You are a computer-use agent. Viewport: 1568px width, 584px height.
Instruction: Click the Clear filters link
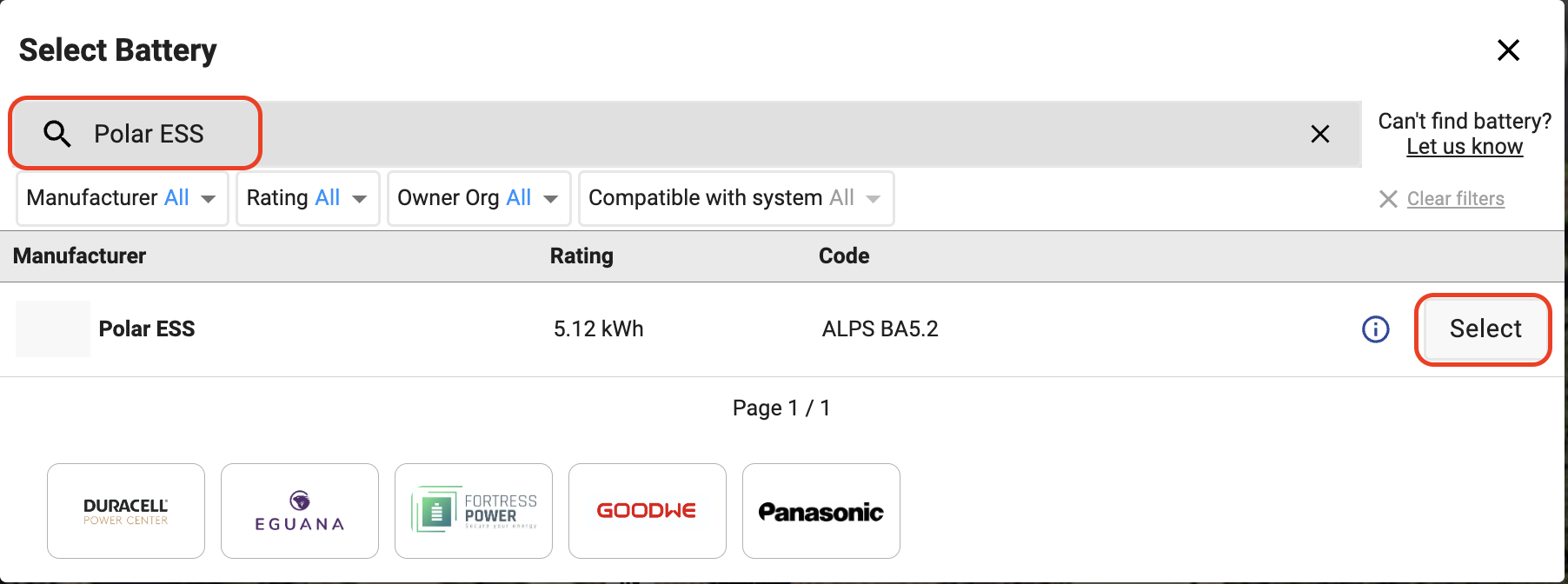point(1455,199)
